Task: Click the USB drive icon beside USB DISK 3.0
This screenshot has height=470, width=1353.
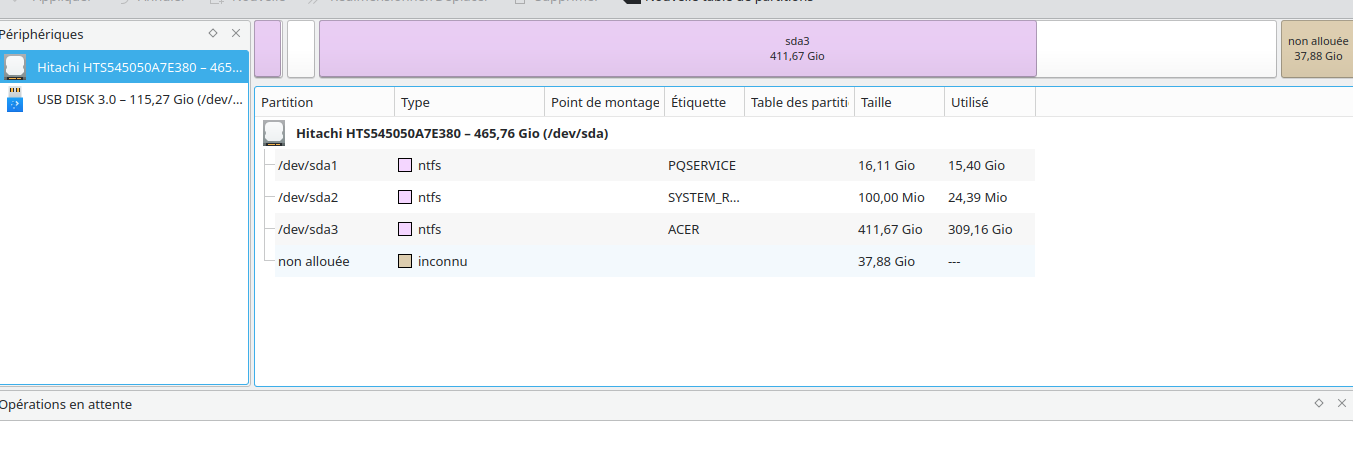Action: click(x=15, y=99)
